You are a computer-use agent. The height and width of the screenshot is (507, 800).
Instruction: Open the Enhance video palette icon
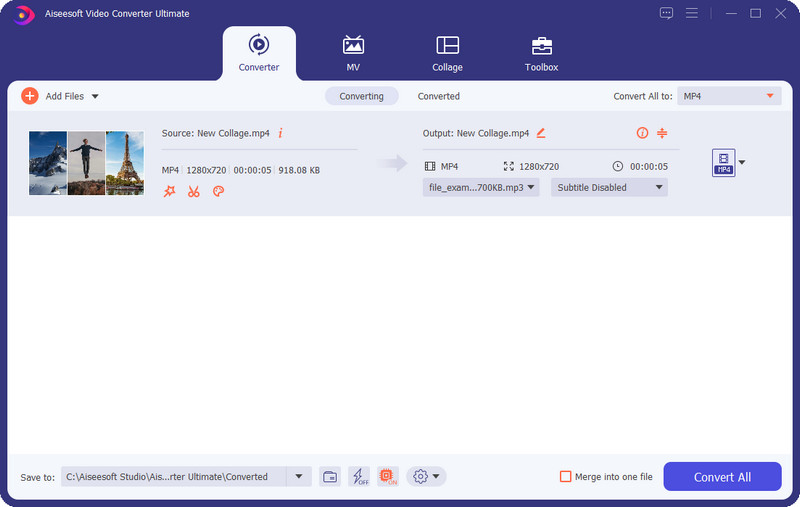[218, 191]
